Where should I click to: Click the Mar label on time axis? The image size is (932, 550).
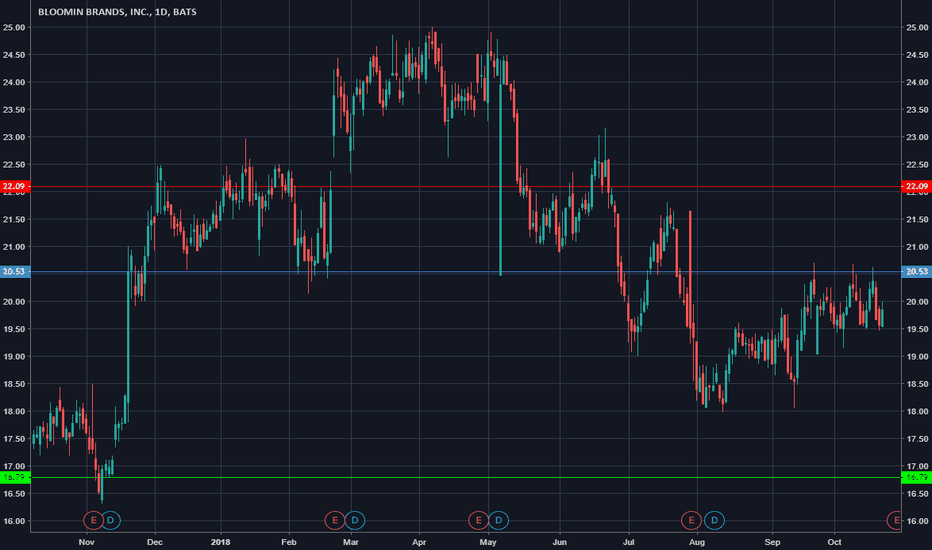tap(351, 542)
